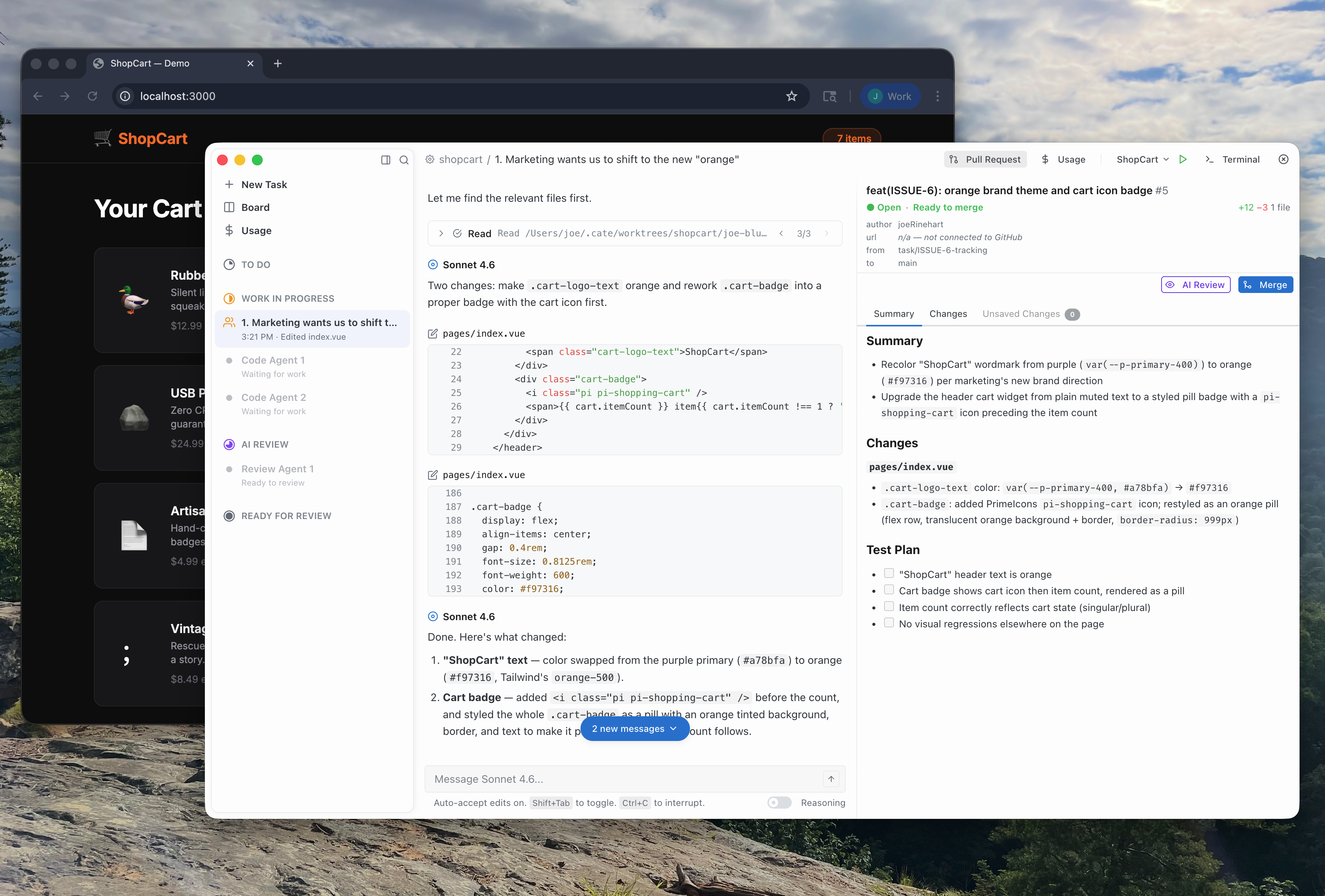This screenshot has height=896, width=1325.
Task: Close the right panel with the circled X
Action: (1283, 160)
